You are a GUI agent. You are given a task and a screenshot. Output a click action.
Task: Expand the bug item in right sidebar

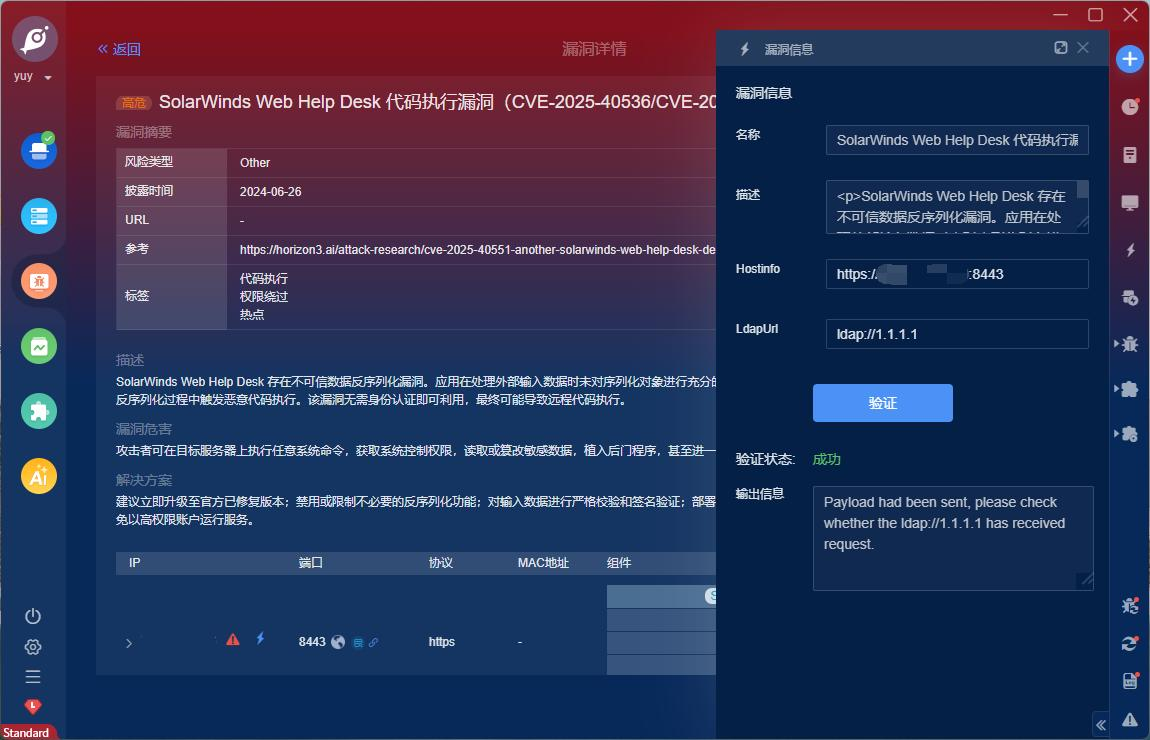tap(1129, 343)
